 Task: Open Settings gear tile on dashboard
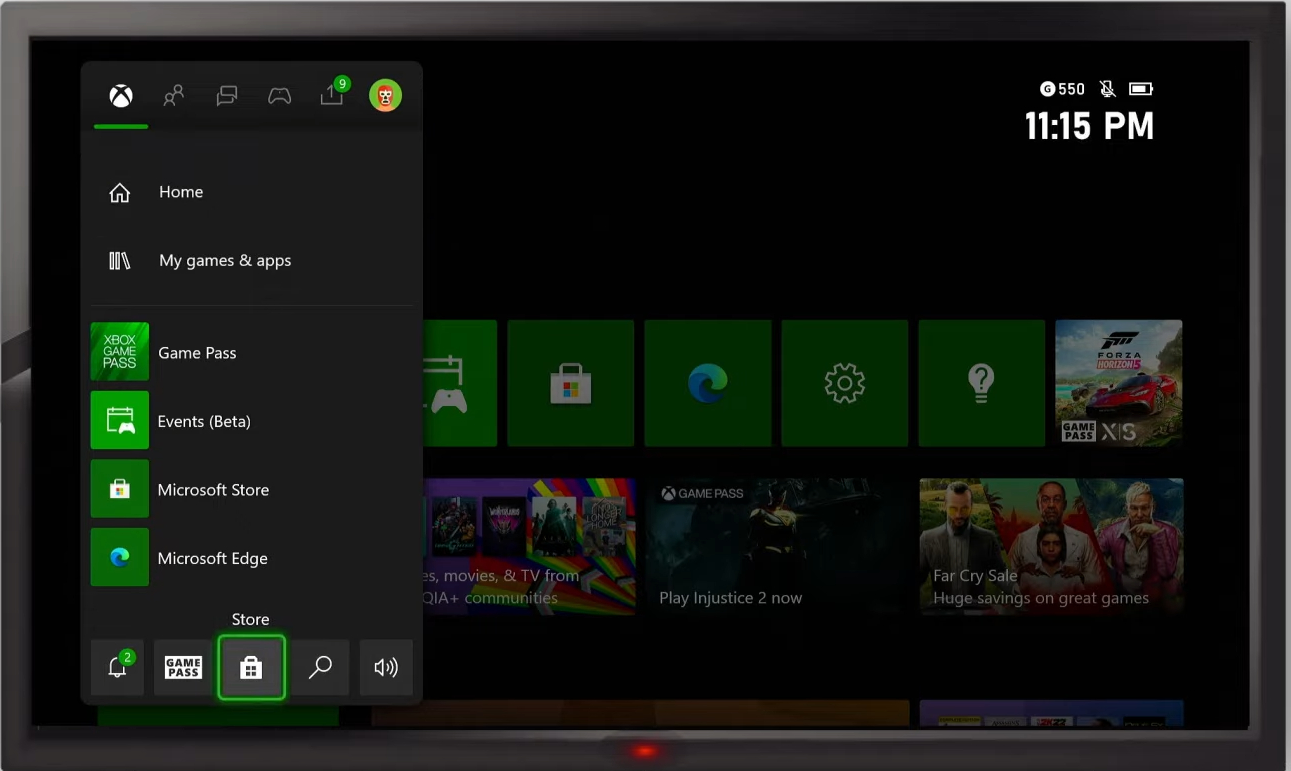pyautogui.click(x=844, y=383)
